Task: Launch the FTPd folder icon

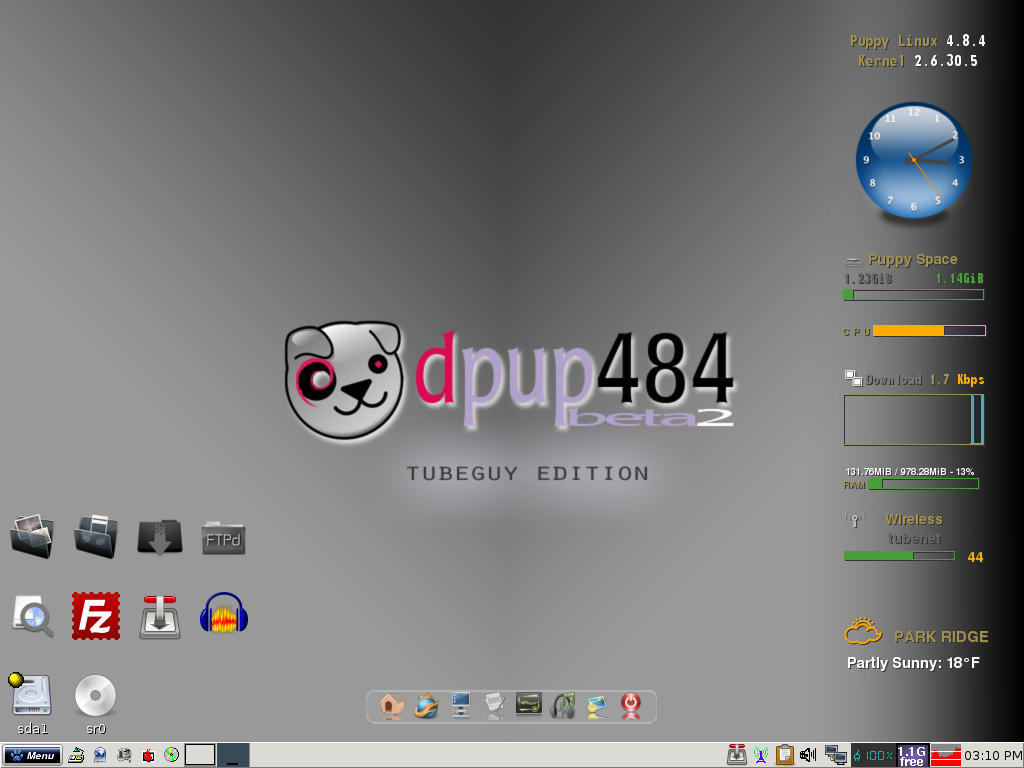Action: (x=223, y=538)
